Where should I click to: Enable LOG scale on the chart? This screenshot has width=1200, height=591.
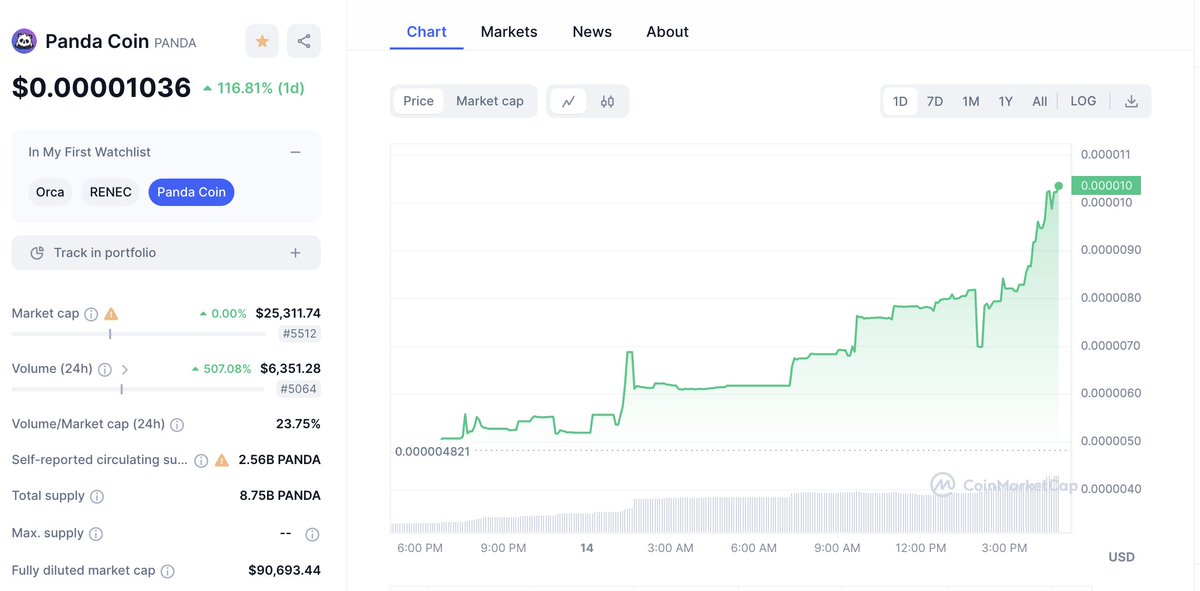point(1083,100)
